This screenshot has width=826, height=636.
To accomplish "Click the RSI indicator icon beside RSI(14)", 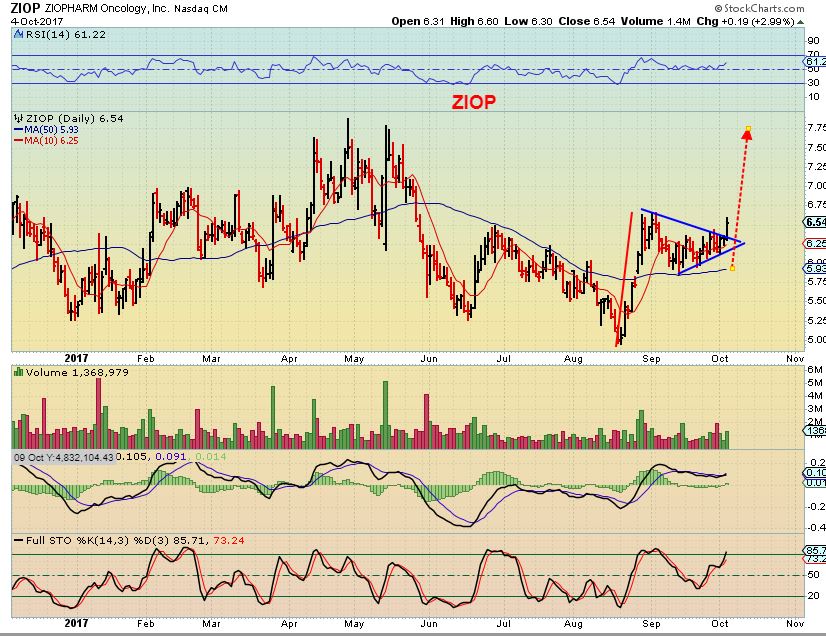I will pos(18,34).
